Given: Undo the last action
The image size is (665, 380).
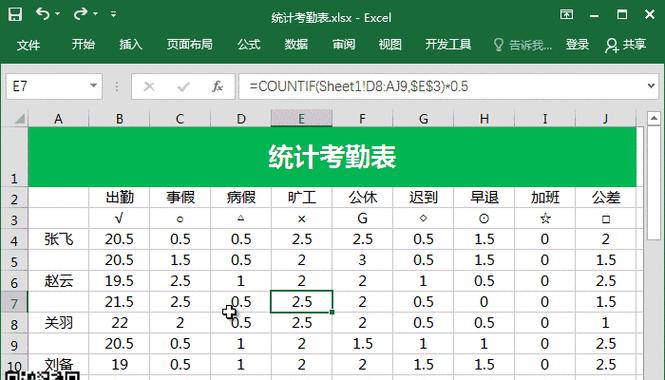Looking at the screenshot, I should tap(42, 14).
